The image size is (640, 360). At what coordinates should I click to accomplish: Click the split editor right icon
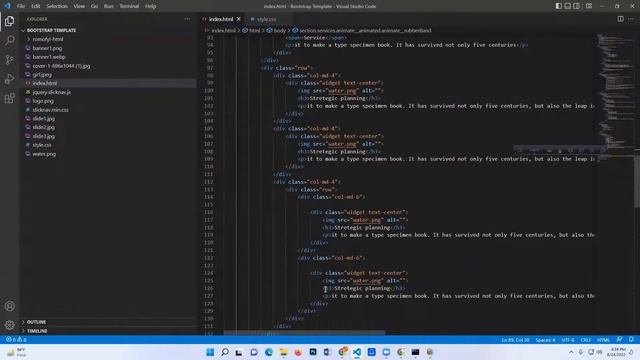pyautogui.click(x=620, y=19)
